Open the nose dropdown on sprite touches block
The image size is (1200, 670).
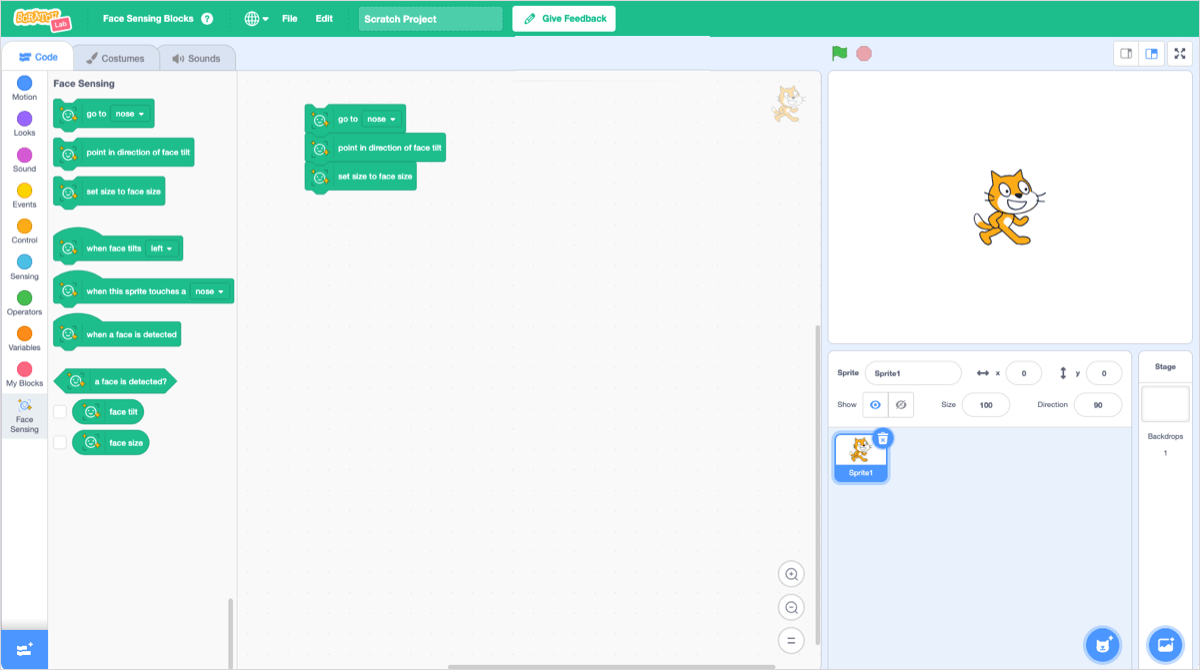(209, 291)
